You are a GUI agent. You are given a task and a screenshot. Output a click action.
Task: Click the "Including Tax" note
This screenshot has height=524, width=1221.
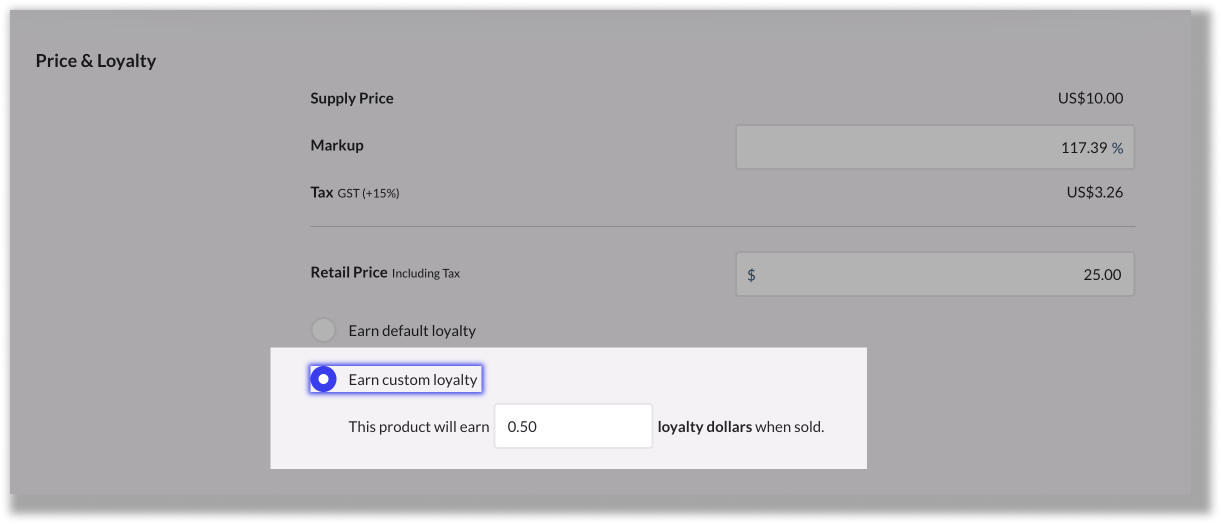pos(426,273)
